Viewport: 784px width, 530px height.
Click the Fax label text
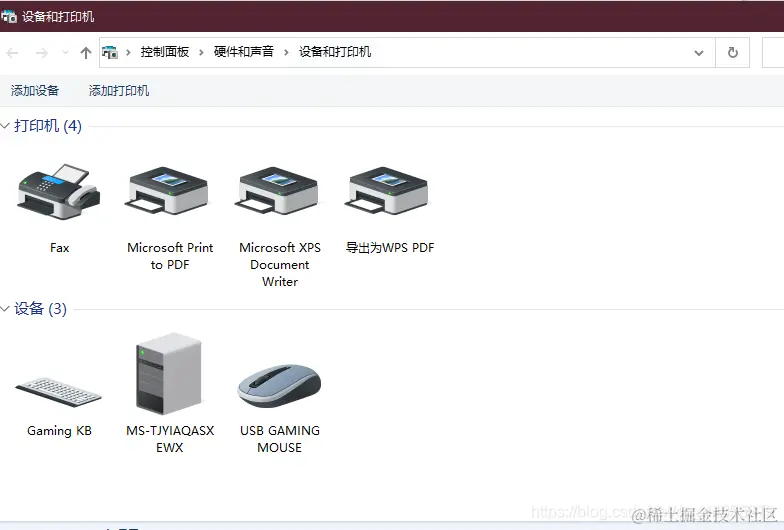60,248
